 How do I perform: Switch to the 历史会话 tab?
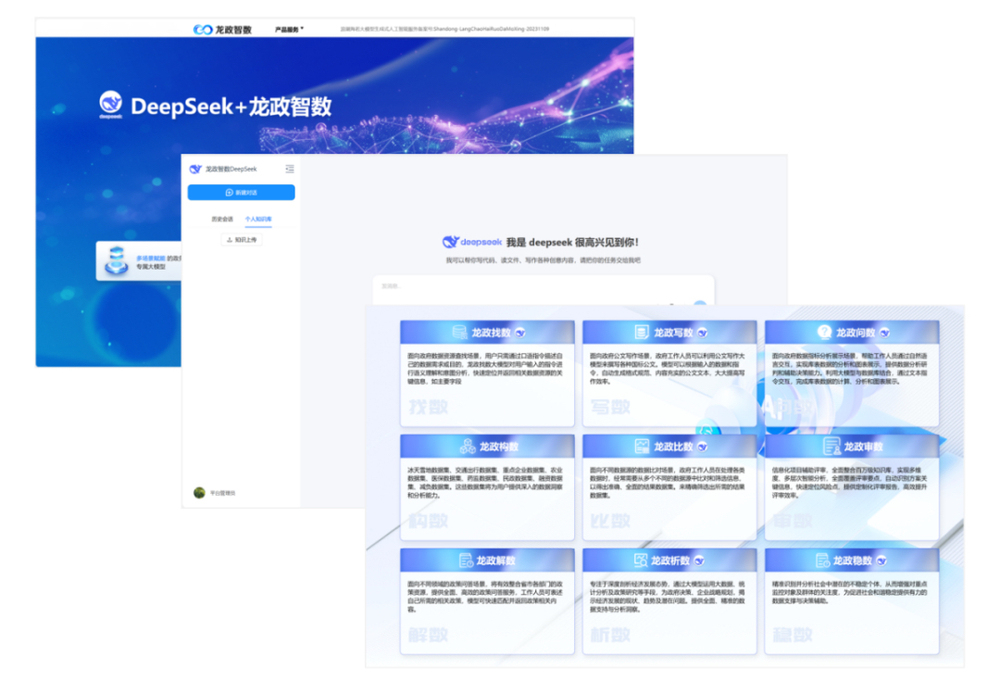point(222,219)
